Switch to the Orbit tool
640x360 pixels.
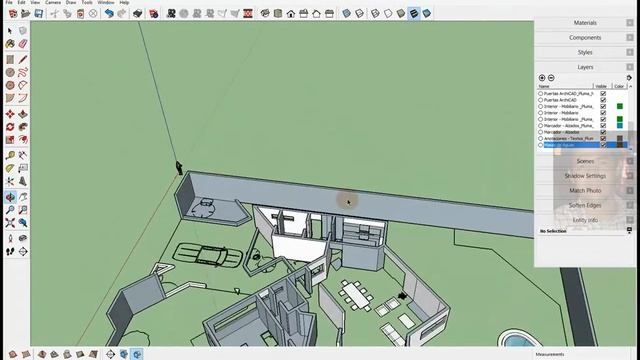click(x=10, y=197)
